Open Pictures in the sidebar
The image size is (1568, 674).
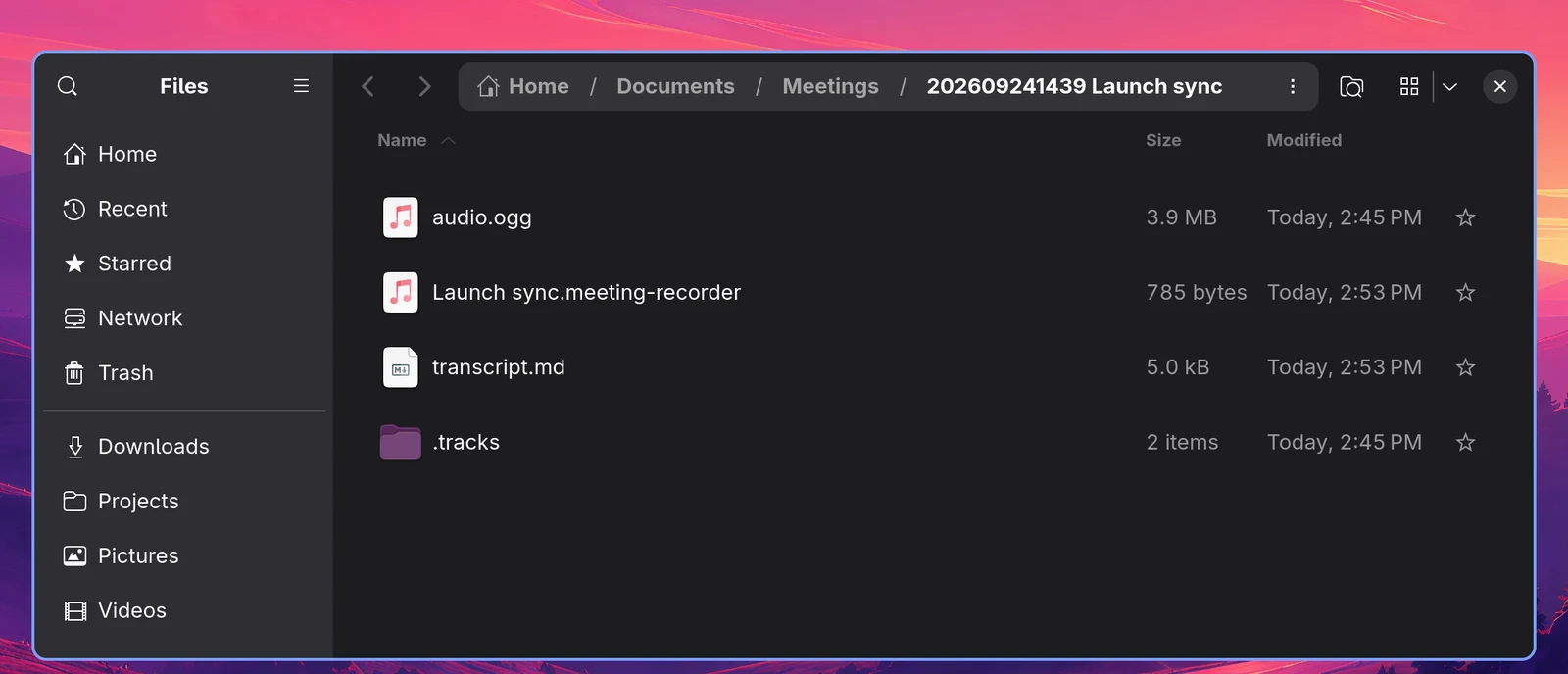click(x=184, y=555)
